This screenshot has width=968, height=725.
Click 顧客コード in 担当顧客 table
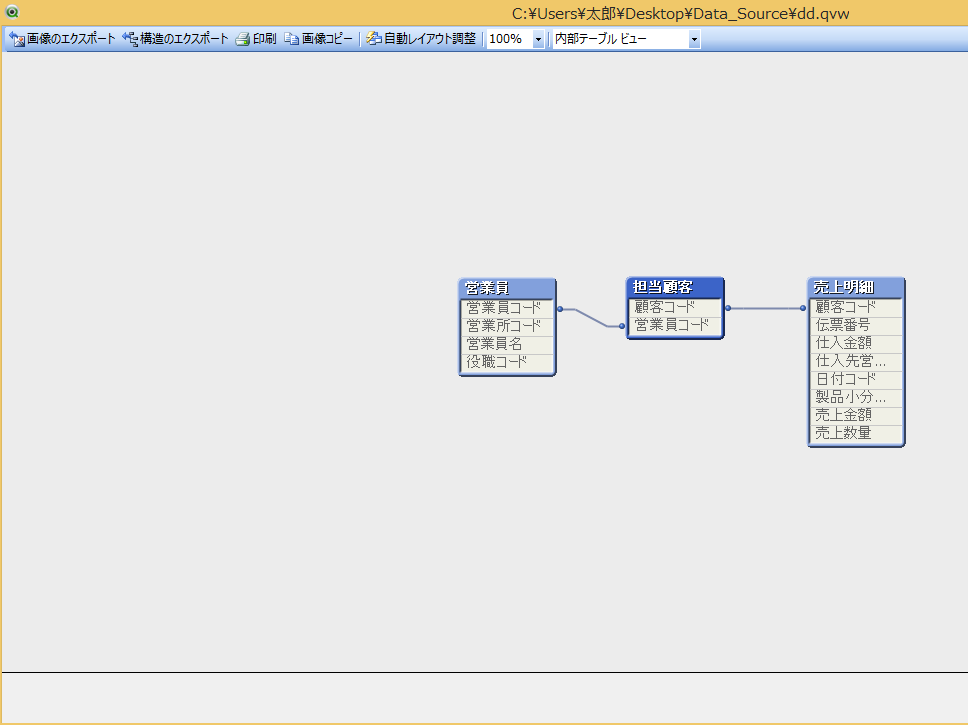675,307
